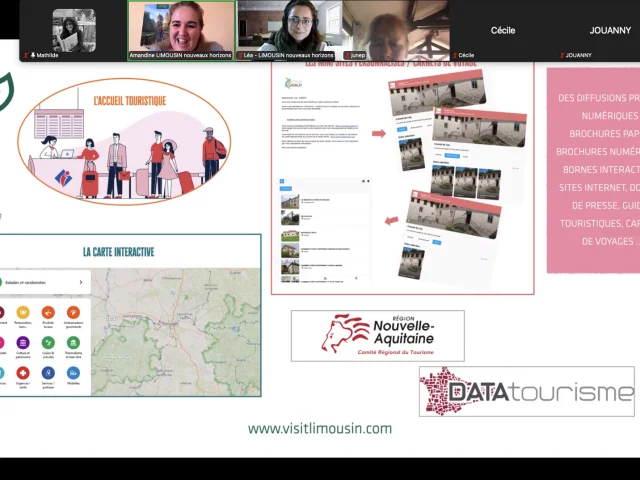Click the Ambassadeurs gourmands category icon
This screenshot has width=640, height=480.
[73, 313]
